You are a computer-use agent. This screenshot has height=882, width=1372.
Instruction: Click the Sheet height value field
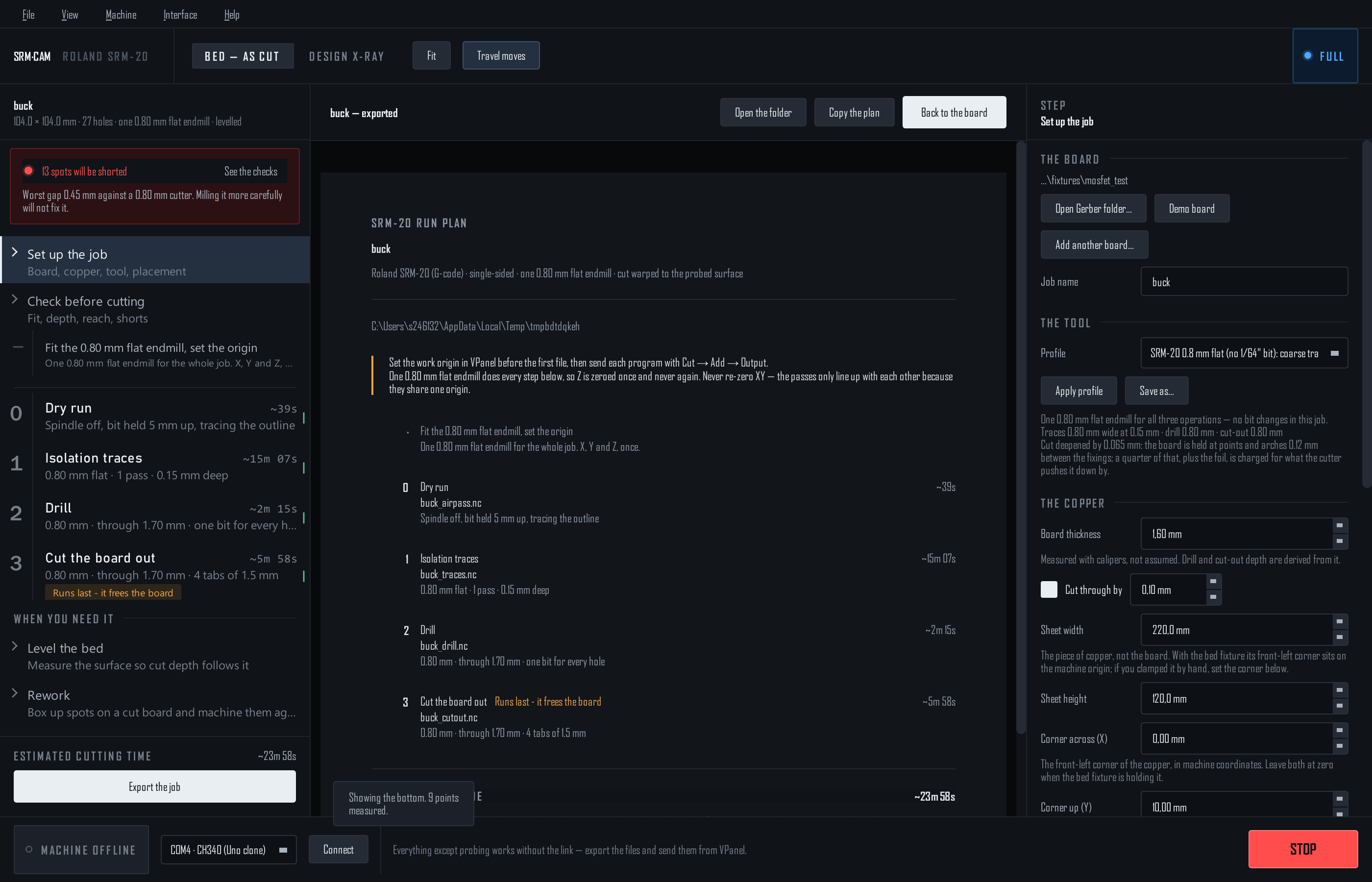[1236, 699]
